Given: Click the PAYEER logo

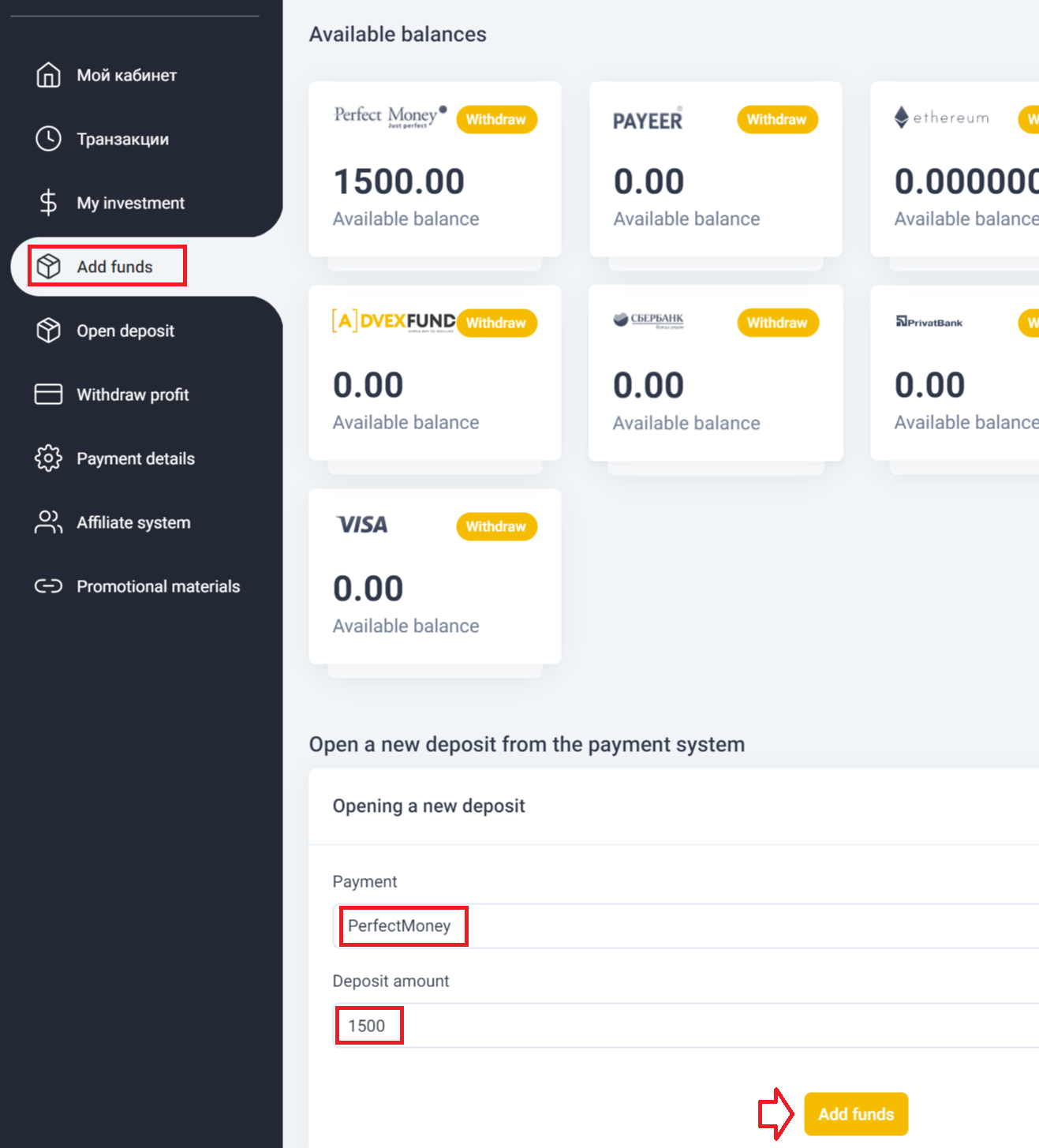Looking at the screenshot, I should 648,119.
